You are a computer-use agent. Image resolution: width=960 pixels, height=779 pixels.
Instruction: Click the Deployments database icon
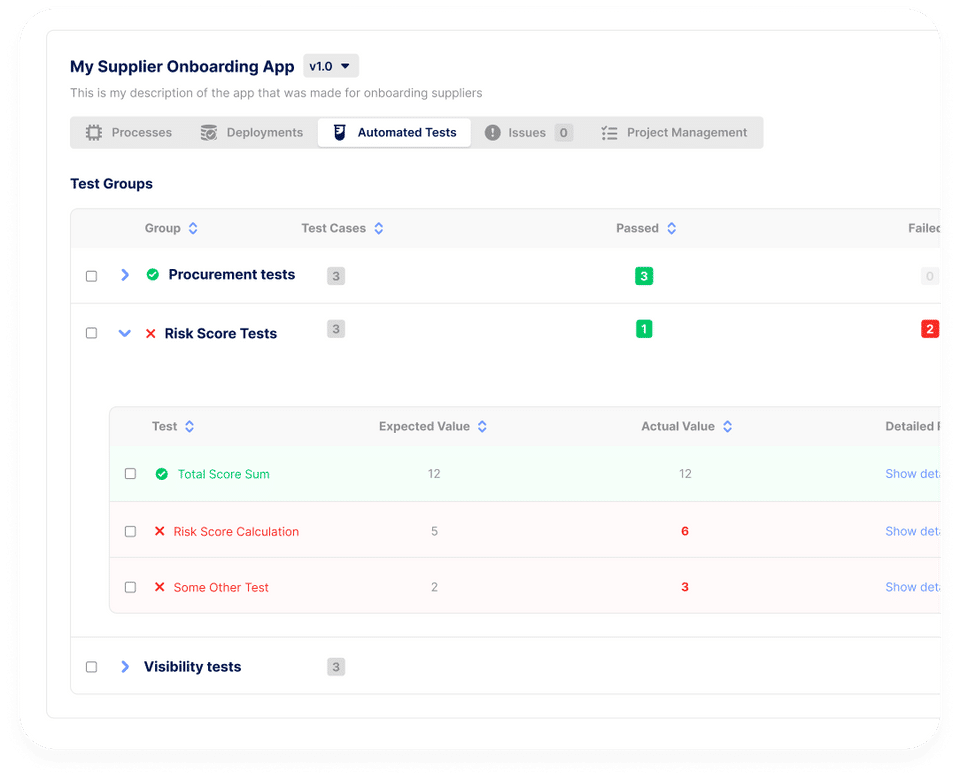pyautogui.click(x=209, y=133)
